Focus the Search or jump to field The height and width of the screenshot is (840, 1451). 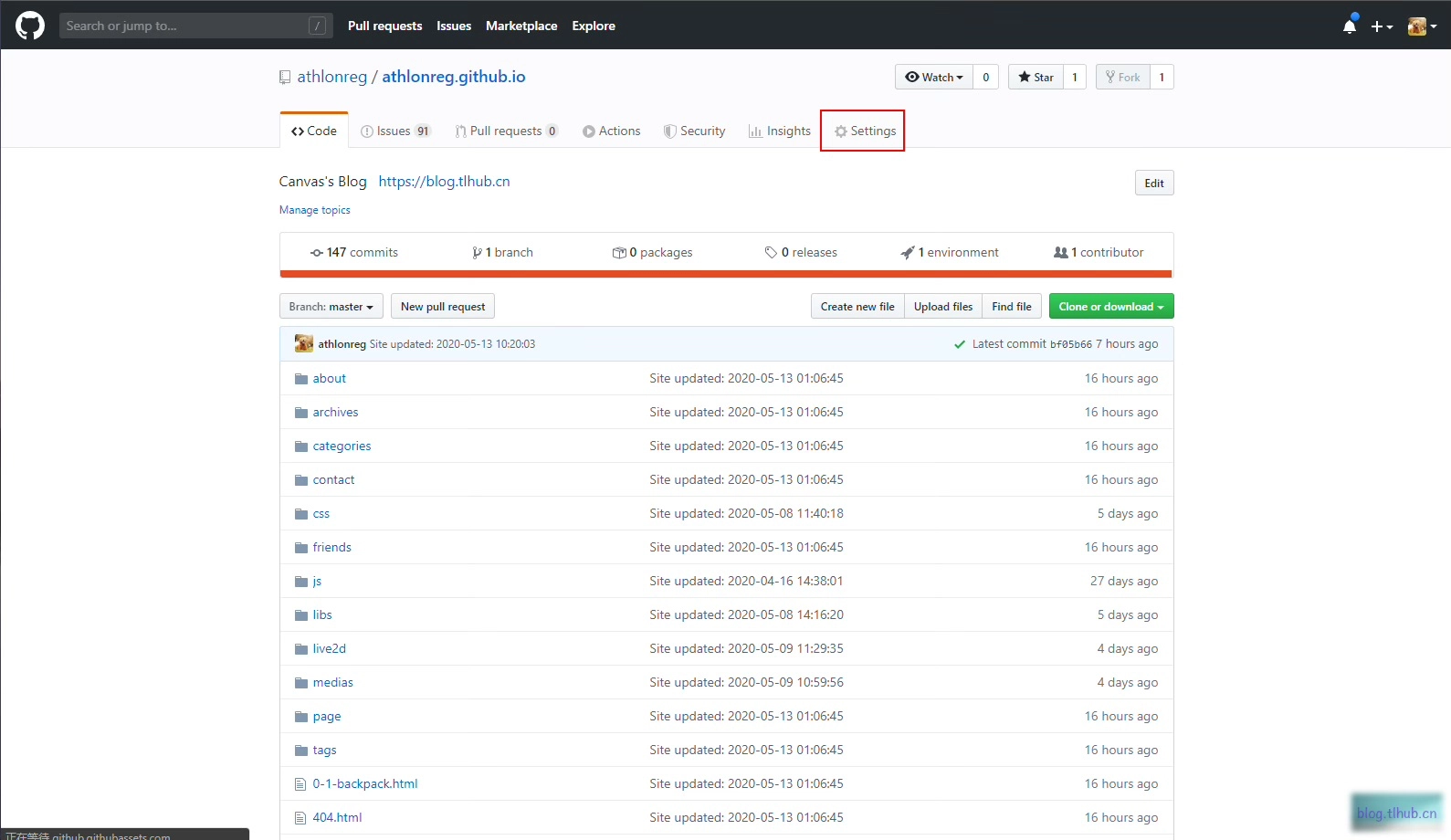pyautogui.click(x=195, y=26)
